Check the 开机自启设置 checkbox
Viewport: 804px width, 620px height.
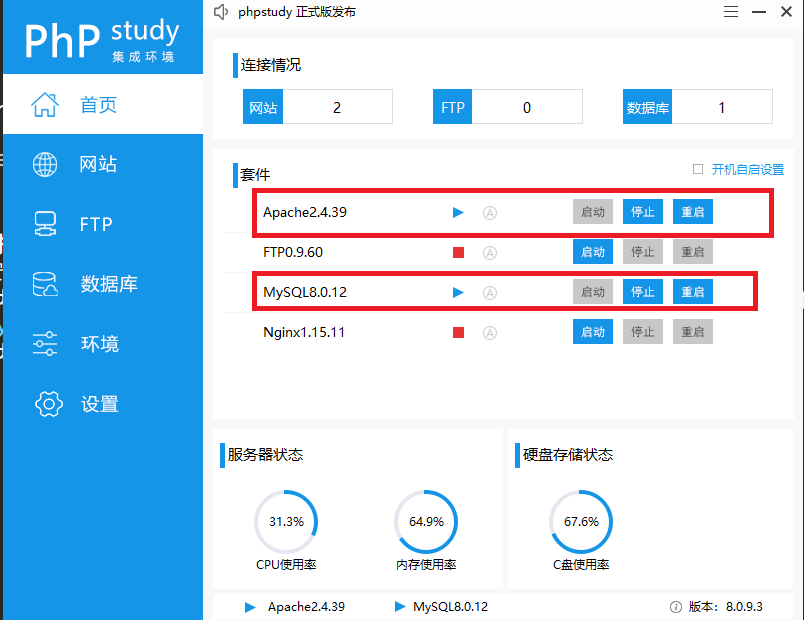click(698, 169)
